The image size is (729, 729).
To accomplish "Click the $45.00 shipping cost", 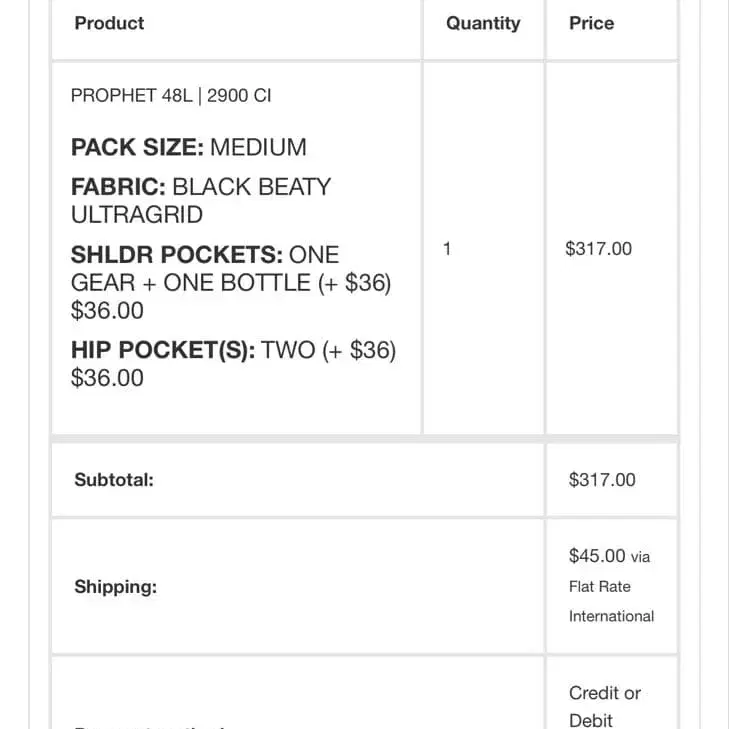I will tap(597, 556).
